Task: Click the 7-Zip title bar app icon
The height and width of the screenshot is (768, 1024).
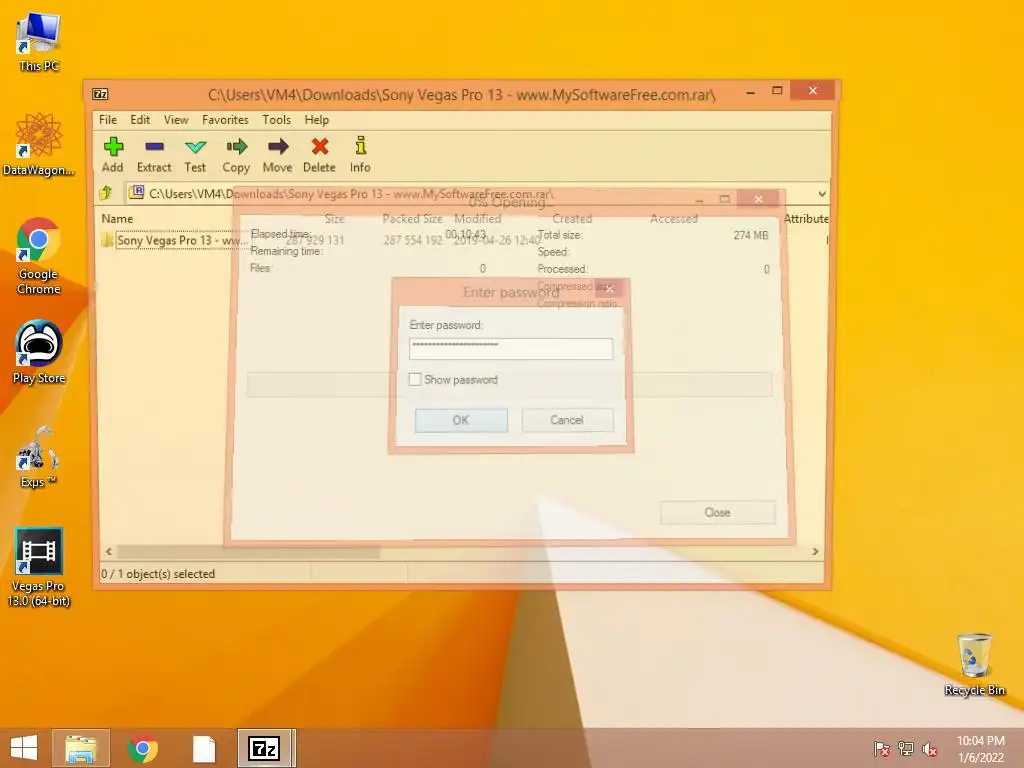Action: pyautogui.click(x=100, y=94)
